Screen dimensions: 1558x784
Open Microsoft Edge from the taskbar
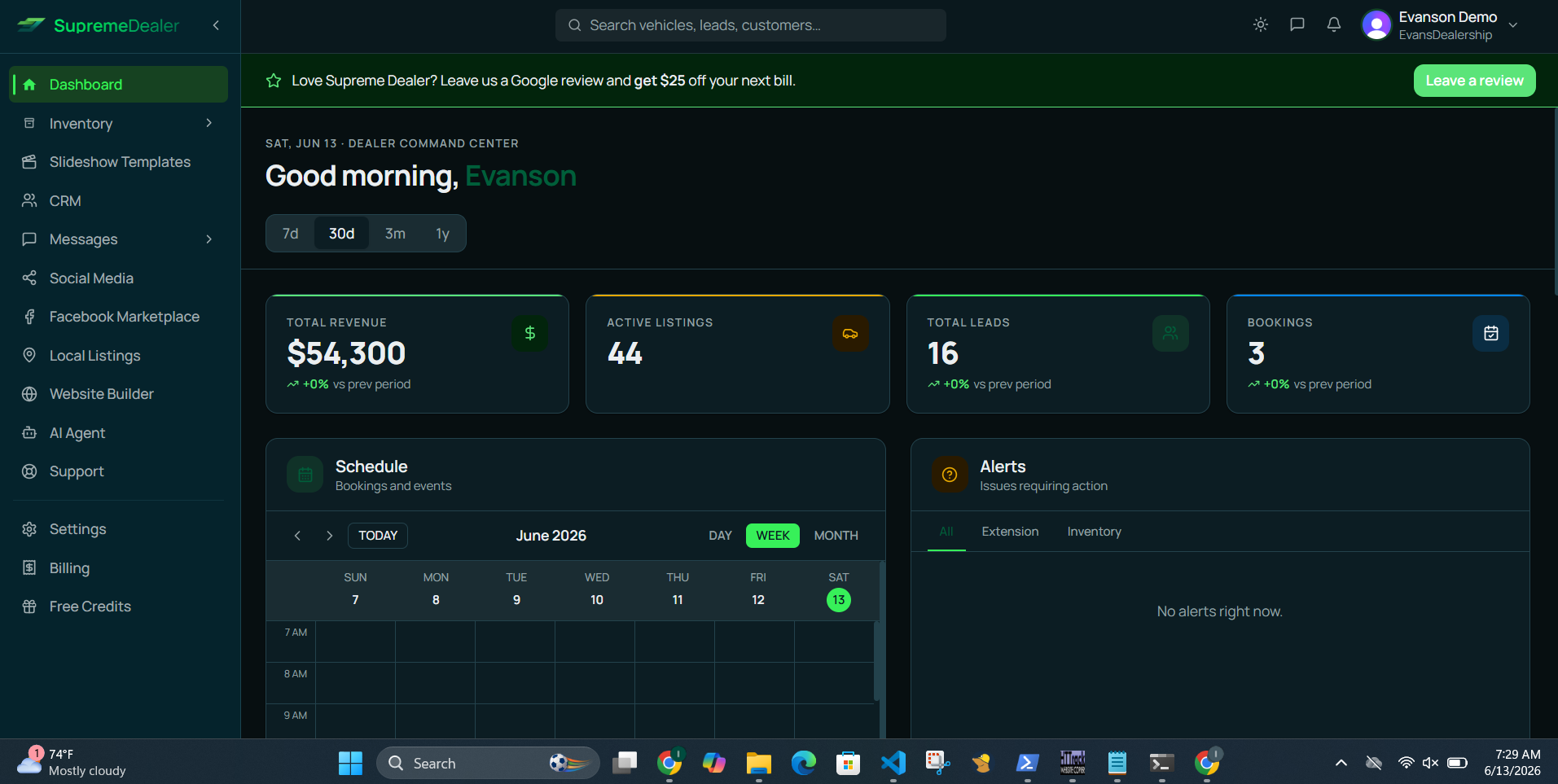click(x=803, y=763)
